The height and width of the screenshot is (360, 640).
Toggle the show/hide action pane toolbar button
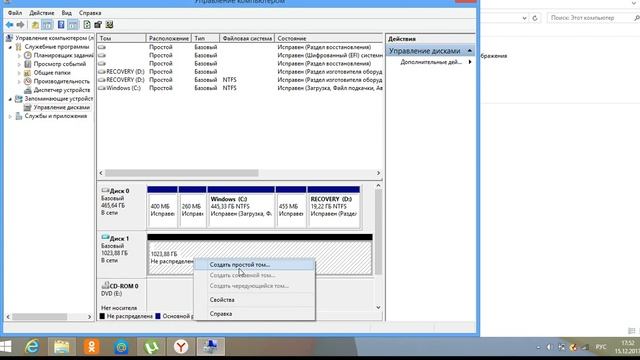pos(73,25)
